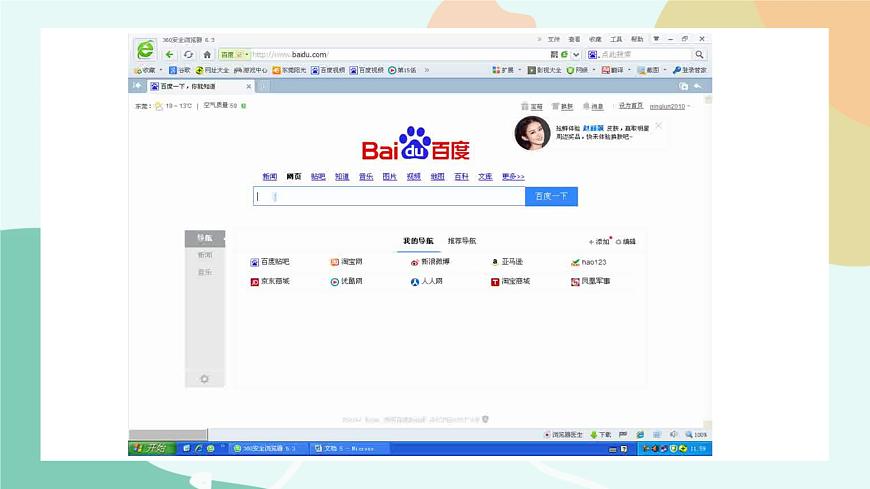Click the address bar URL field

[x=399, y=54]
